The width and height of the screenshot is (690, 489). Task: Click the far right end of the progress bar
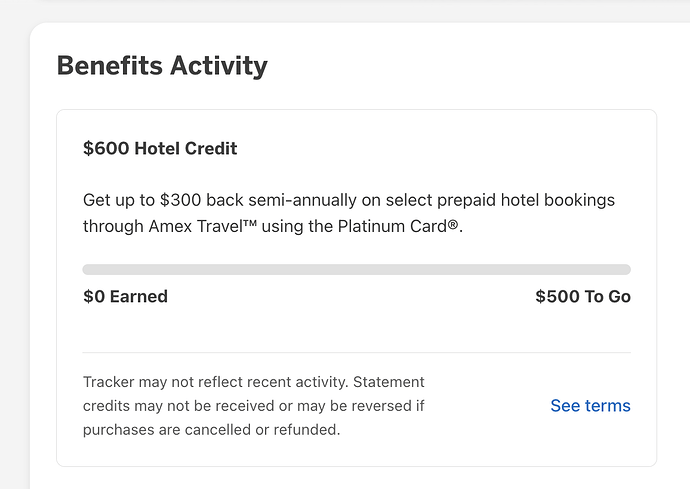[x=626, y=269]
